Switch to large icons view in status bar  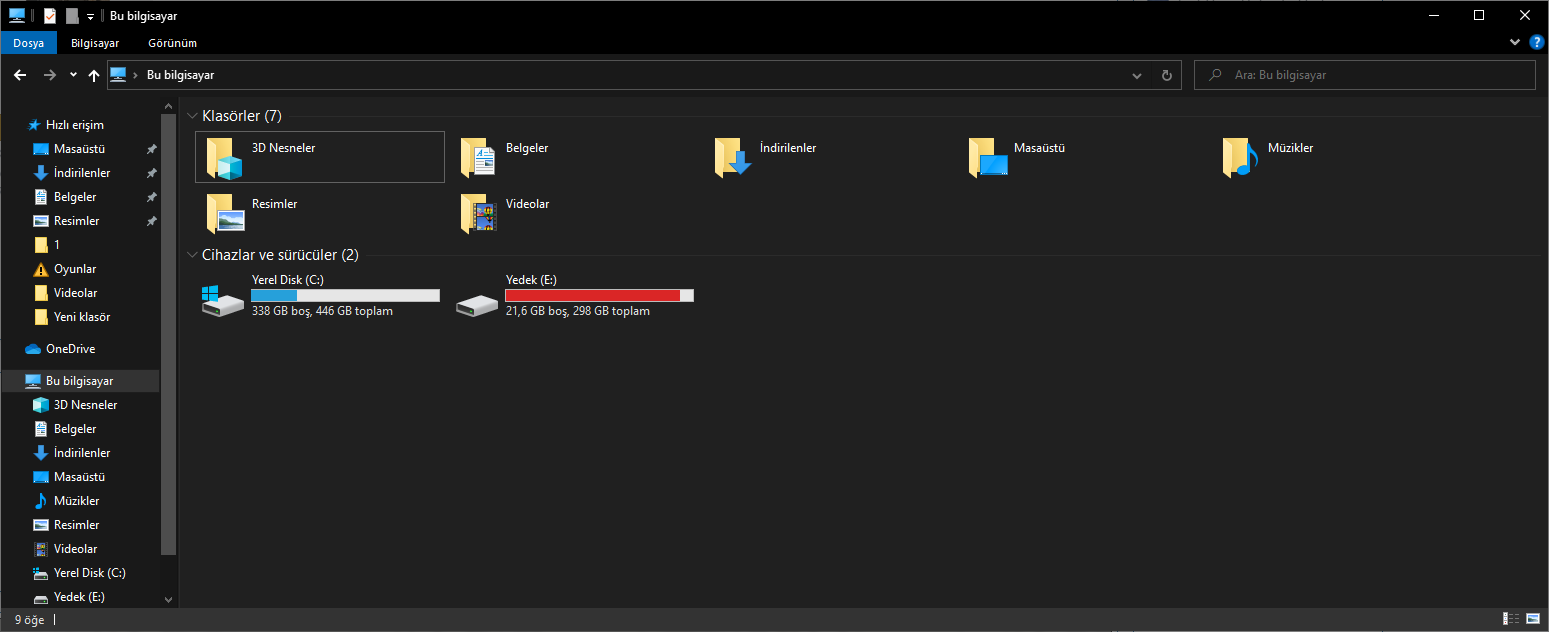[1533, 619]
